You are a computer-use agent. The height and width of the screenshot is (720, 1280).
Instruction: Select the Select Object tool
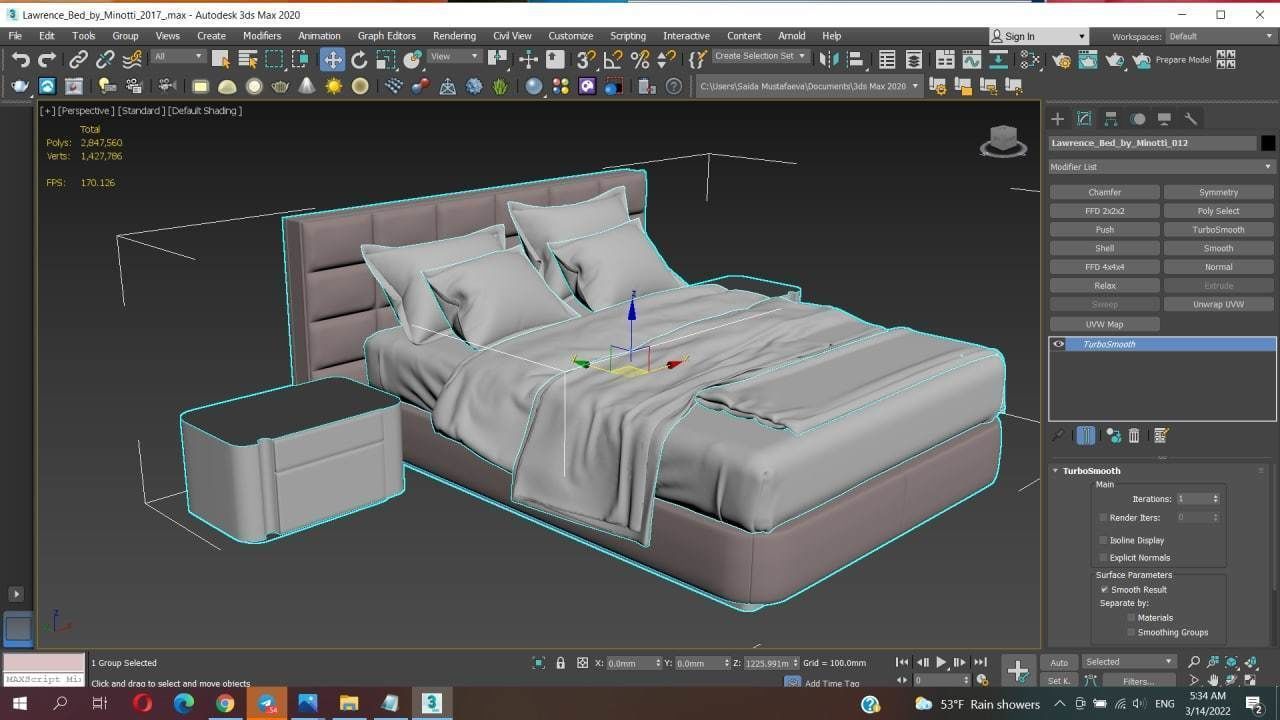(221, 60)
